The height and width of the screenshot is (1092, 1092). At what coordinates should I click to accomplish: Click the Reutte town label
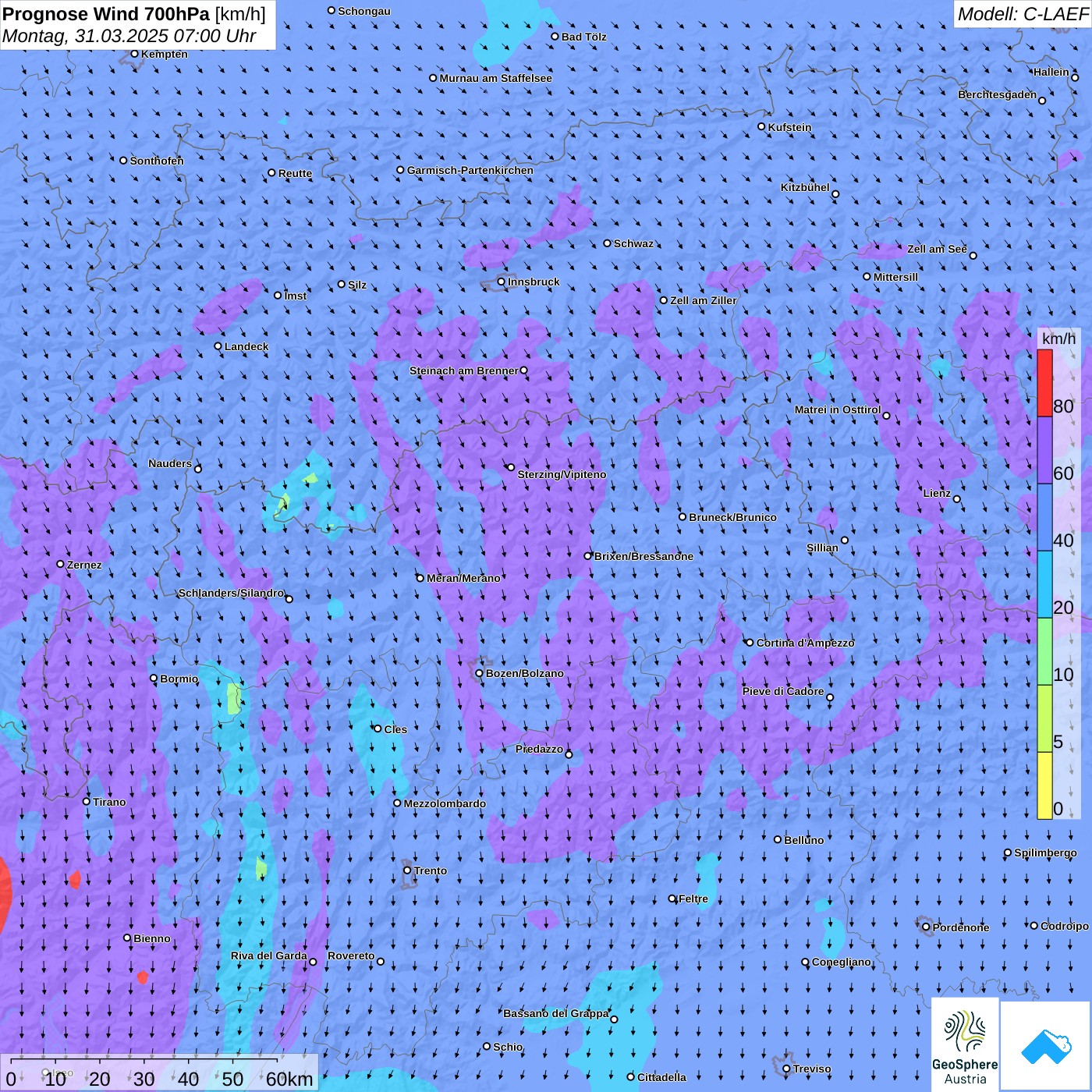(x=295, y=173)
